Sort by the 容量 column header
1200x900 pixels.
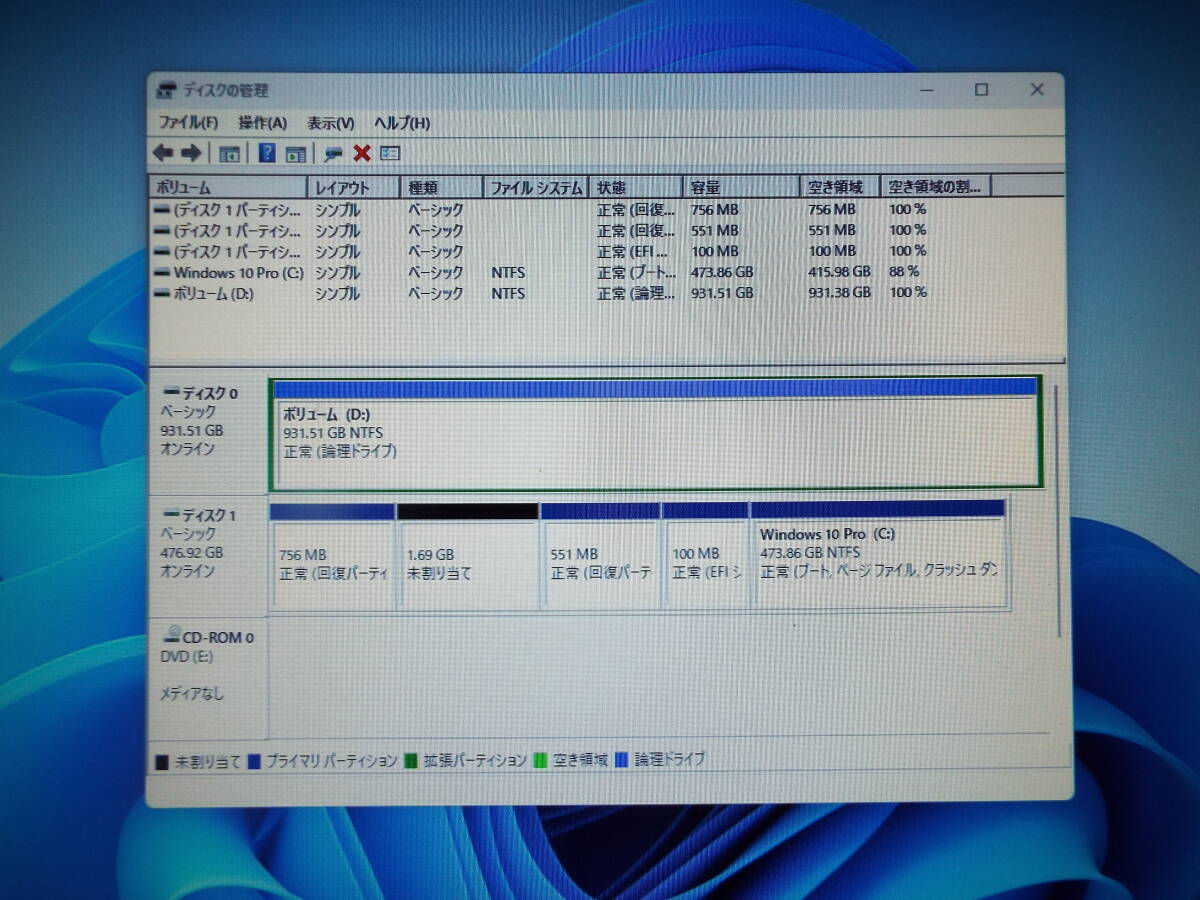tap(741, 187)
